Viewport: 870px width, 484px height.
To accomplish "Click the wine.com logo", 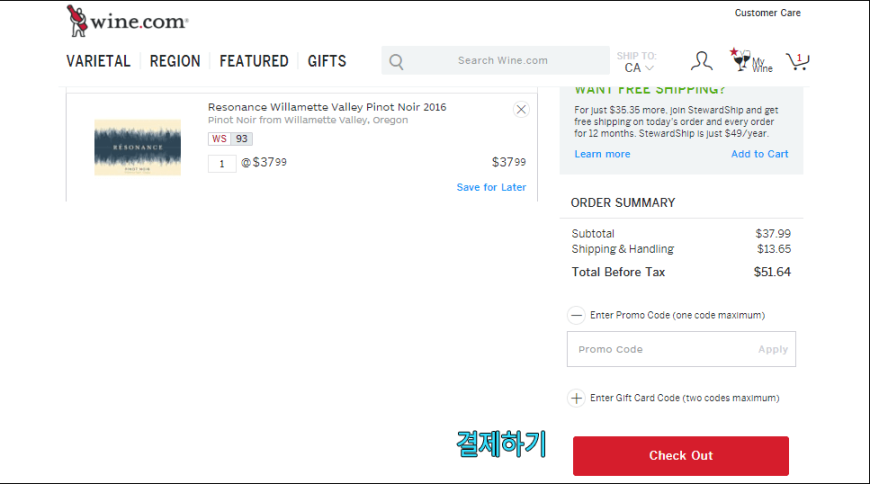I will [x=127, y=21].
